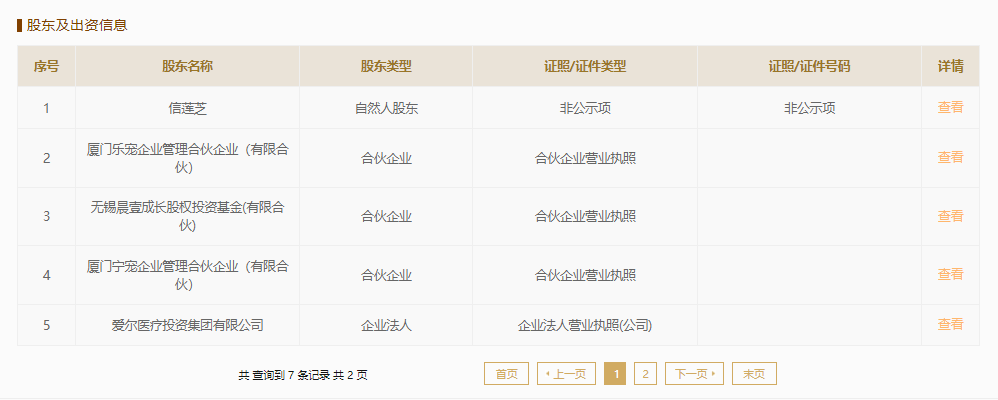Click 合伙企业 type in row 2
Screen dimensions: 998x400
386,159
